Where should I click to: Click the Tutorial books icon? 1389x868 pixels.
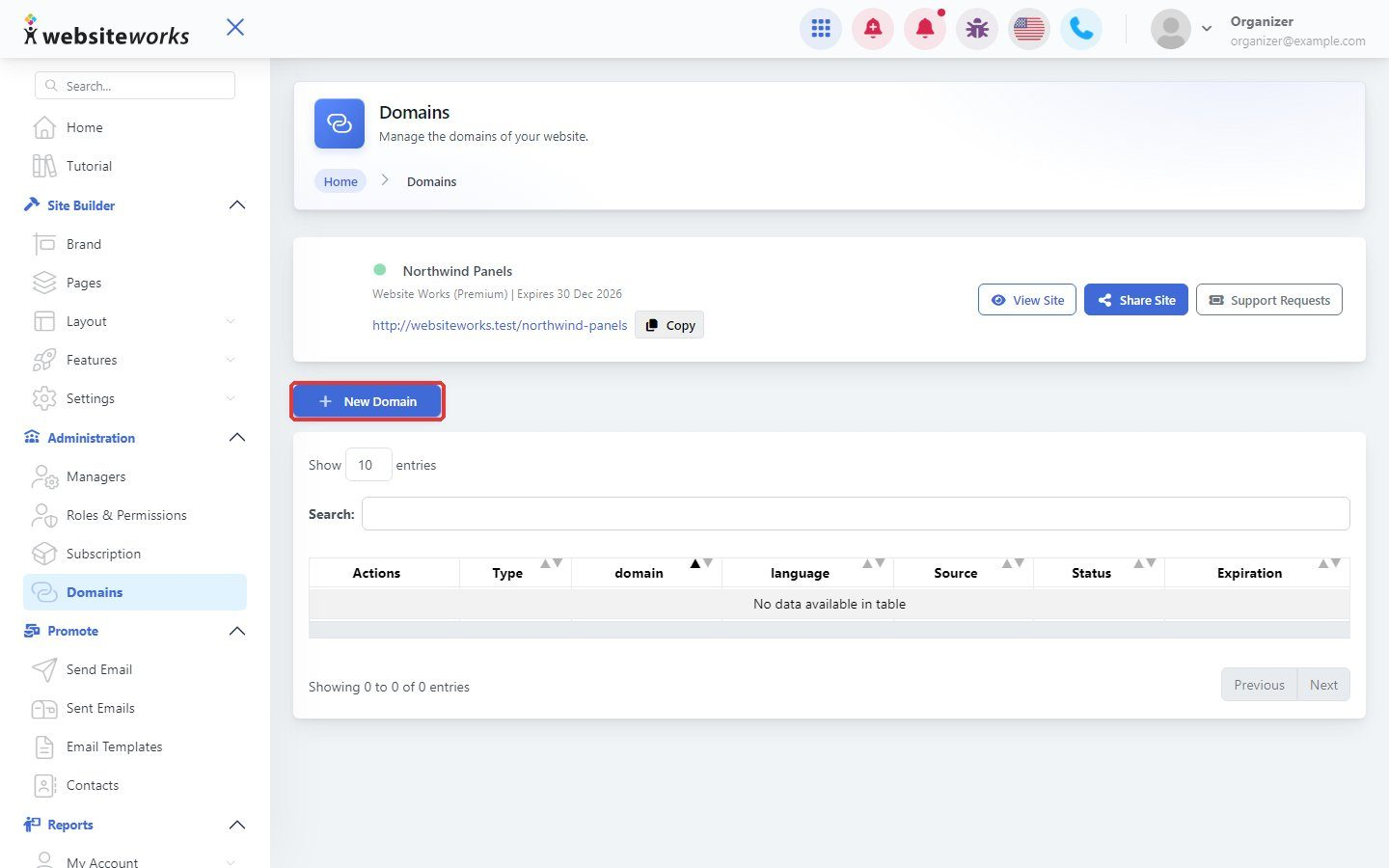[44, 166]
